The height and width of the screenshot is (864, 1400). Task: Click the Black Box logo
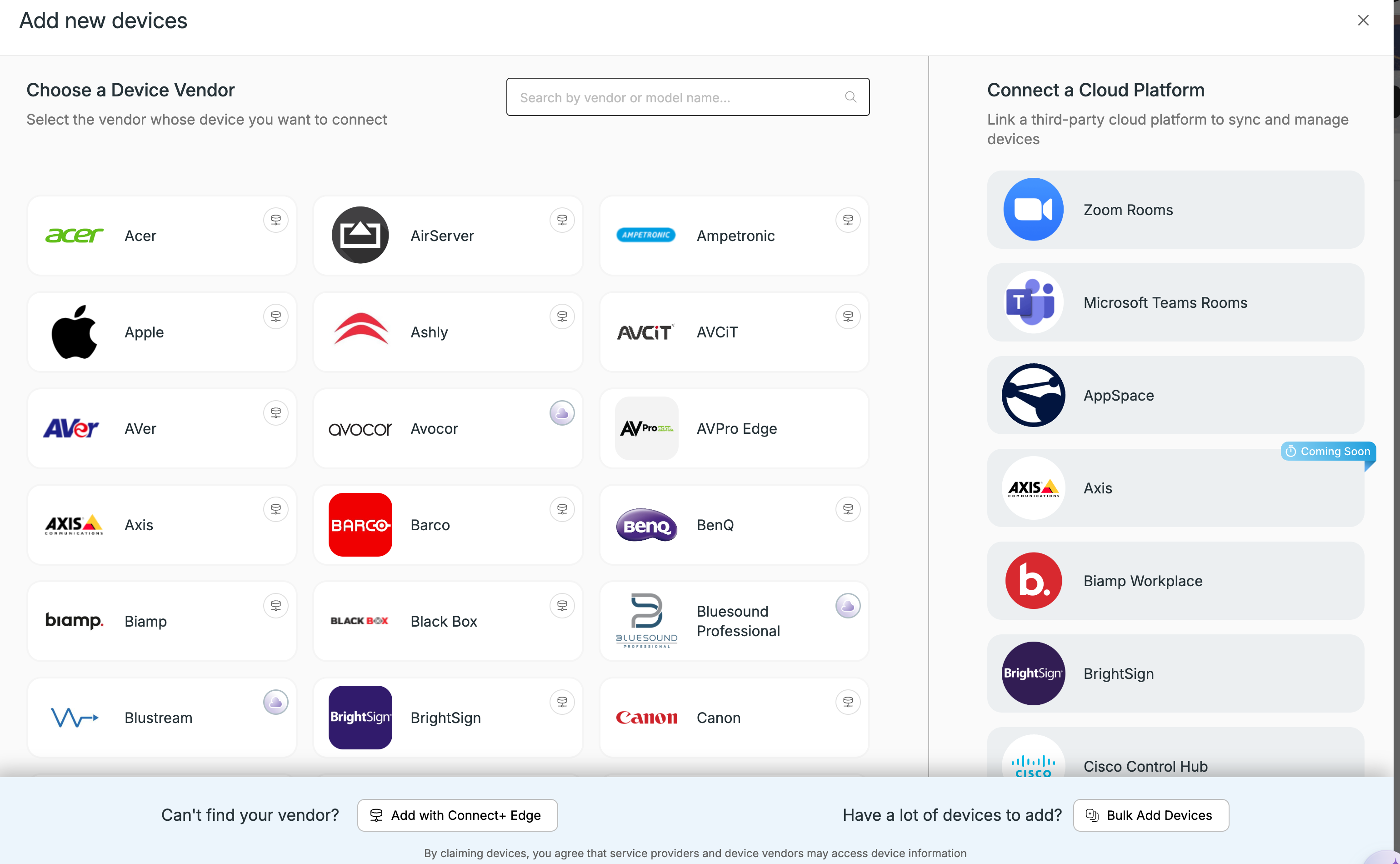tap(359, 621)
